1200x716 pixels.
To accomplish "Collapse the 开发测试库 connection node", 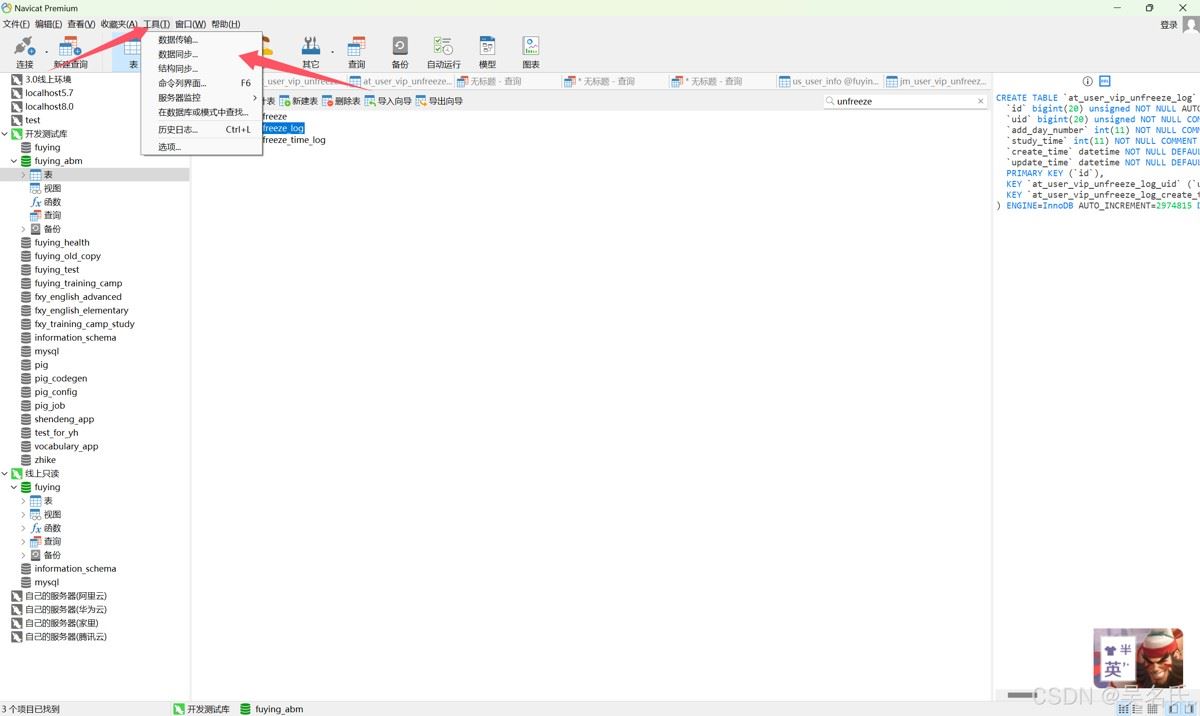I will (5, 134).
